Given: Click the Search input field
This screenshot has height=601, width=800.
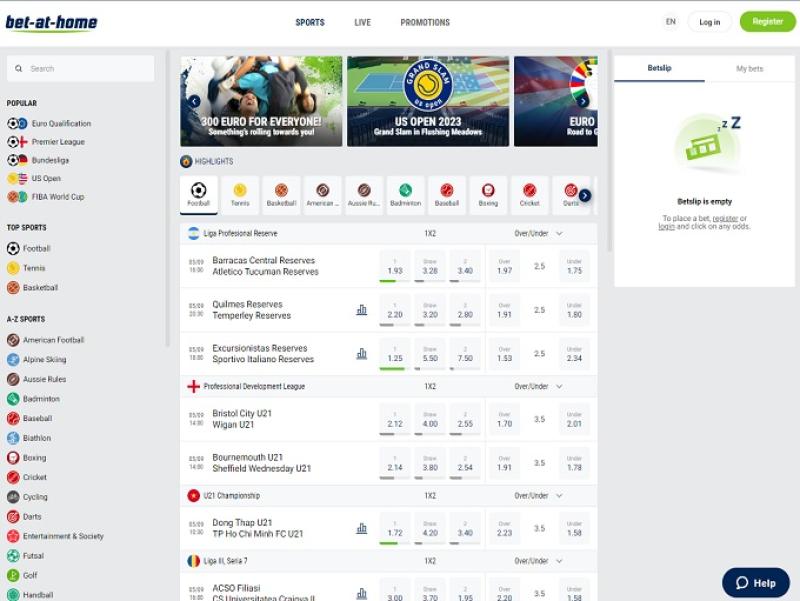Looking at the screenshot, I should point(80,69).
